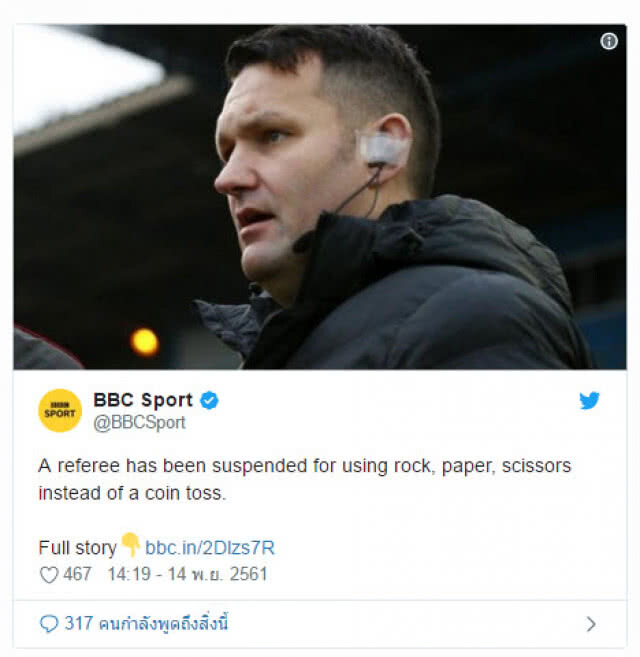The image size is (640, 657).
Task: Open the referee photo
Action: [x=320, y=197]
